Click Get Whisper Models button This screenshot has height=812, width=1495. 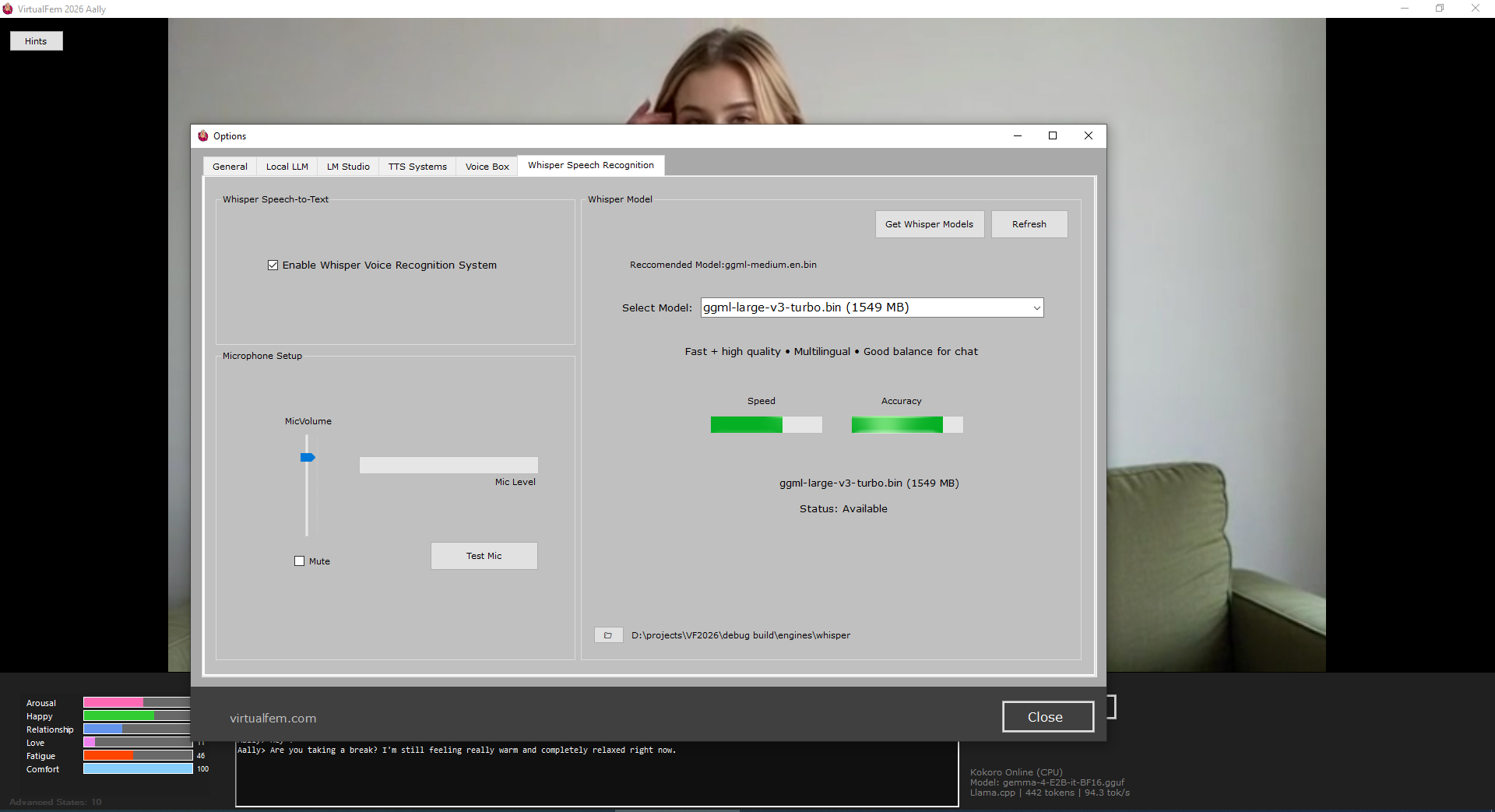[930, 224]
